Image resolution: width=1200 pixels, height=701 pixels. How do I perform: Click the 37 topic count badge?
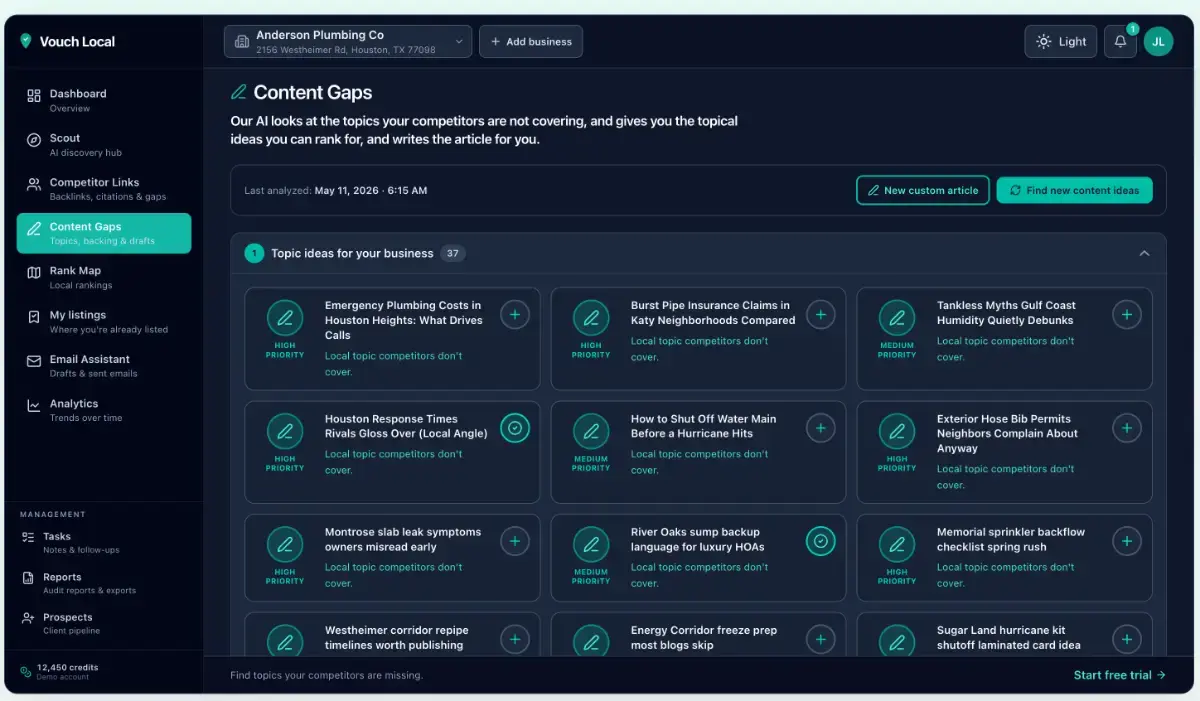coord(453,253)
